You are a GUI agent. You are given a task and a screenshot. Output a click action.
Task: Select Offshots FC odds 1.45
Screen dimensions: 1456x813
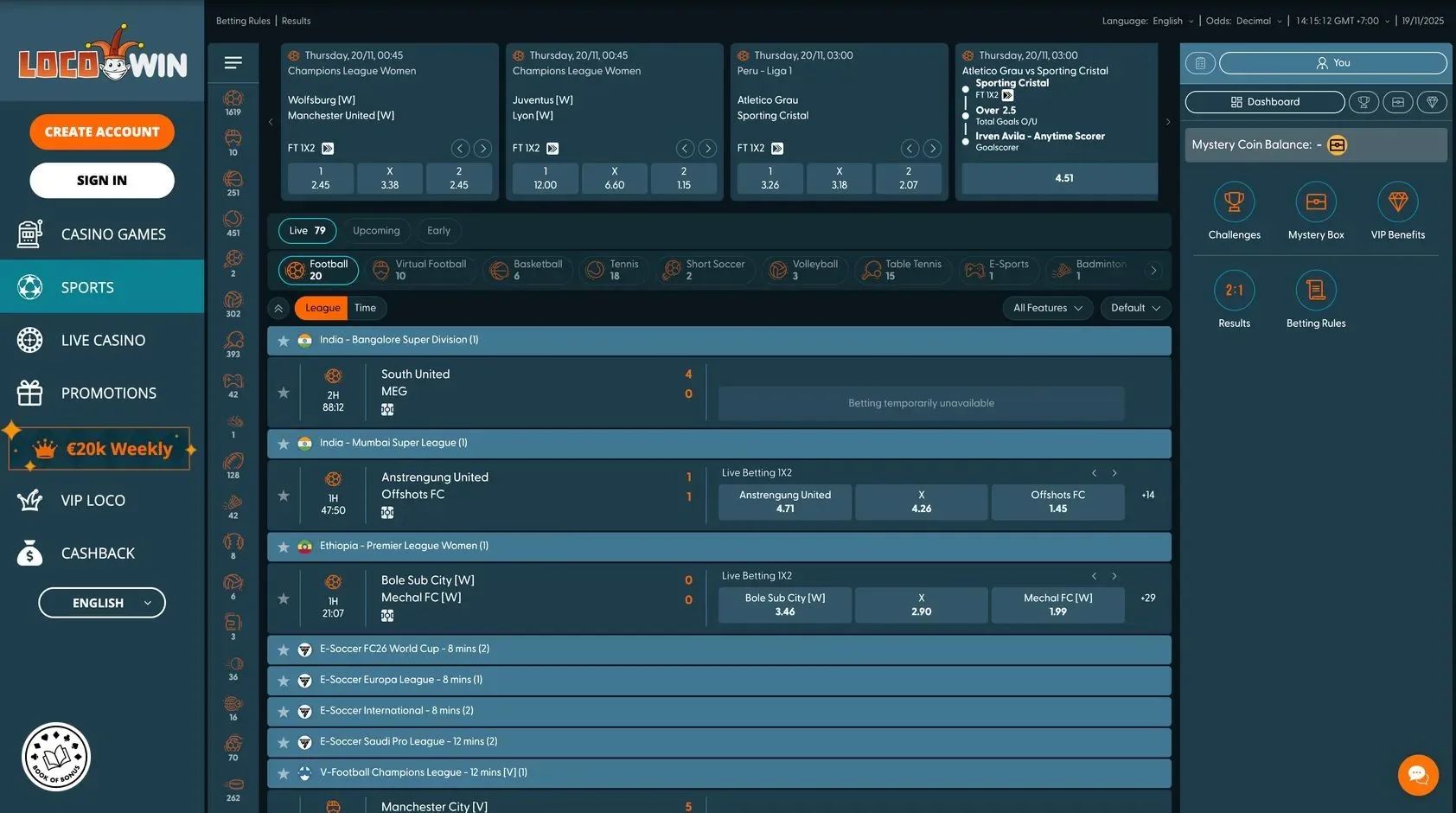(1057, 502)
